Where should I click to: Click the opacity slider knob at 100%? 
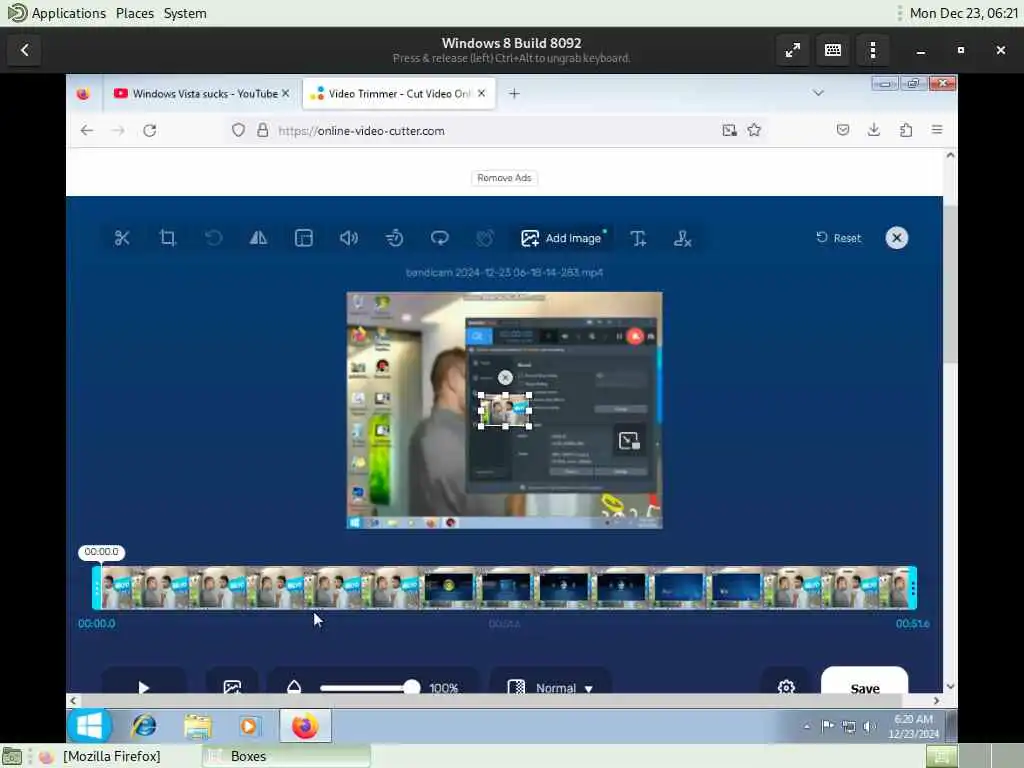(411, 687)
